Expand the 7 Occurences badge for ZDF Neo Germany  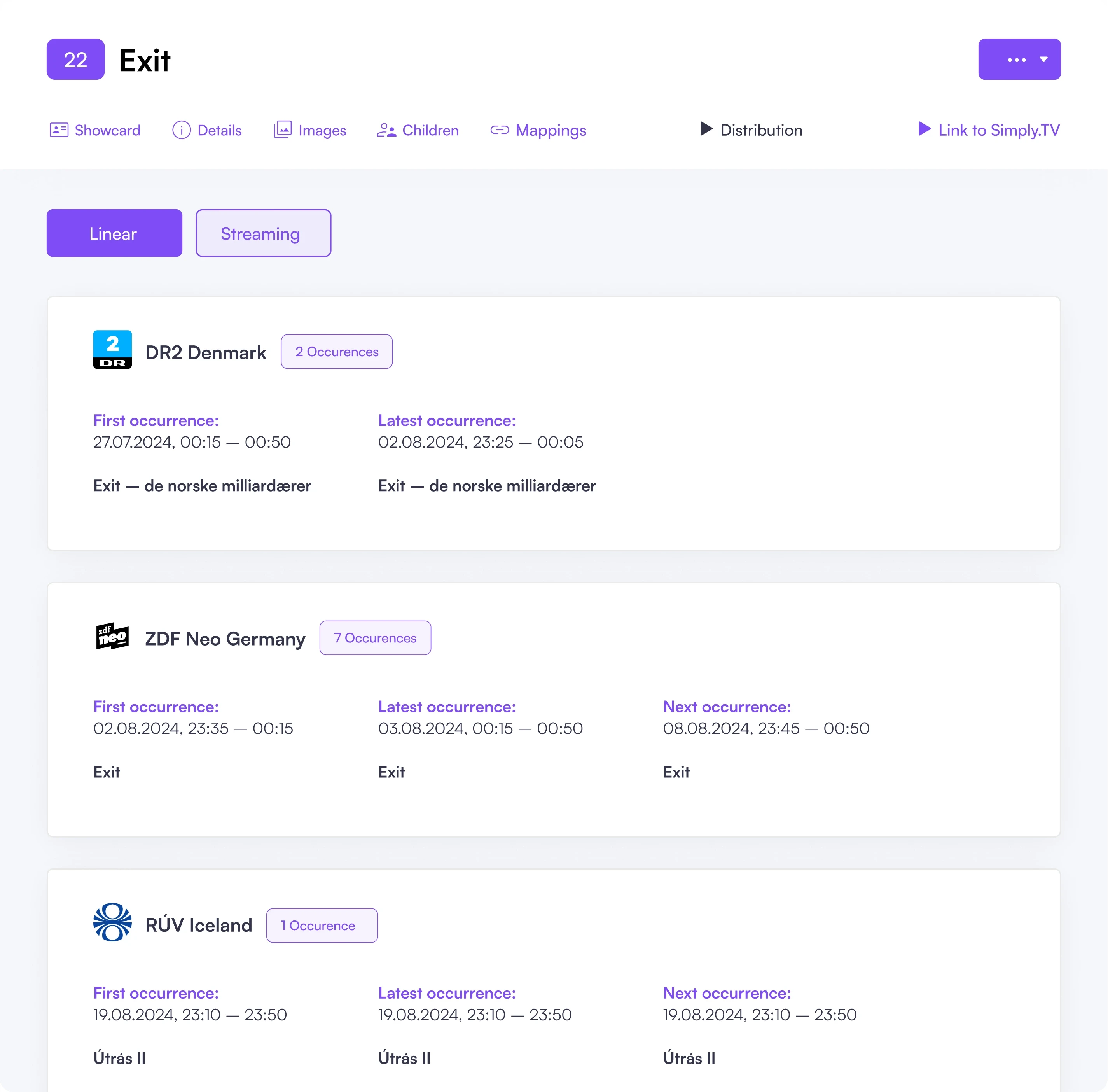374,638
